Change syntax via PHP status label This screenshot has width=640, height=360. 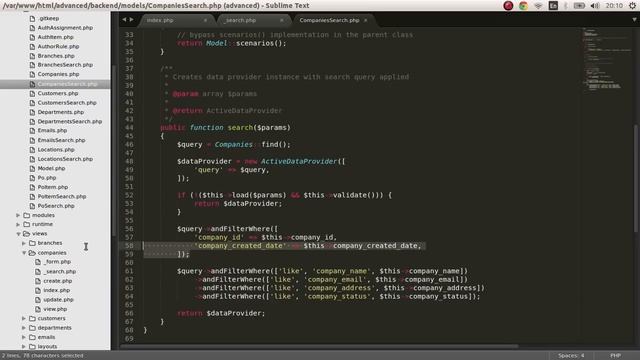click(x=616, y=356)
